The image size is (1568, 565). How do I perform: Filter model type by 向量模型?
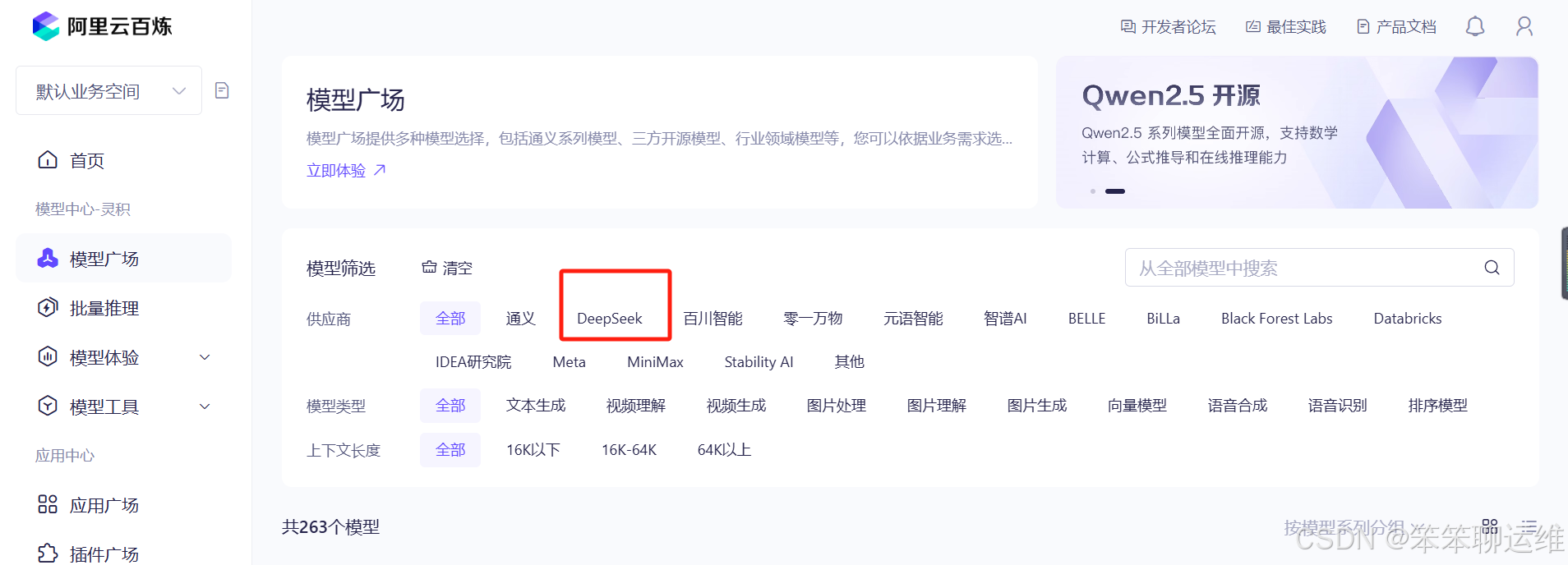tap(1137, 406)
